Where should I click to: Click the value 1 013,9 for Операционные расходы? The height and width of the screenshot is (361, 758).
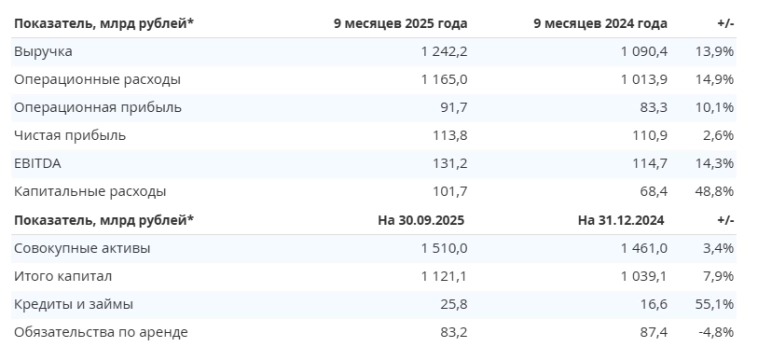pos(644,79)
